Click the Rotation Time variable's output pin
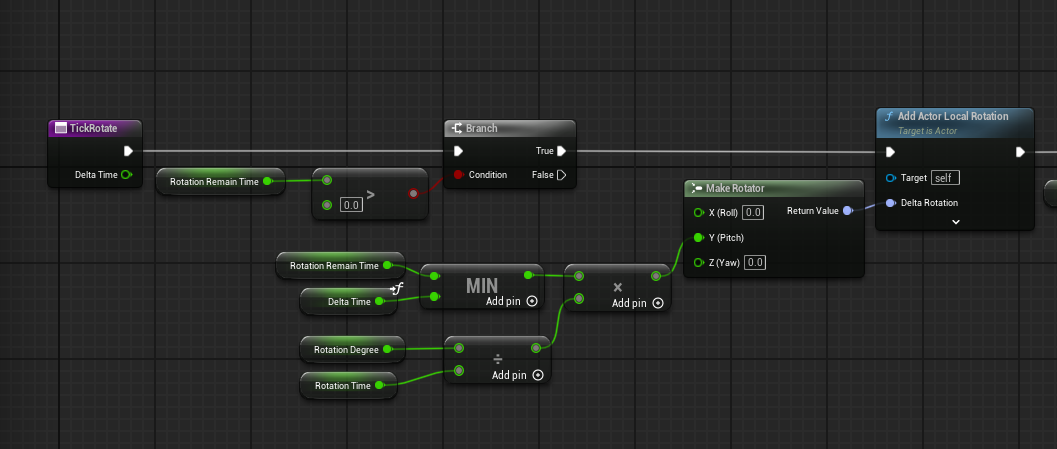1057x449 pixels. pos(379,385)
